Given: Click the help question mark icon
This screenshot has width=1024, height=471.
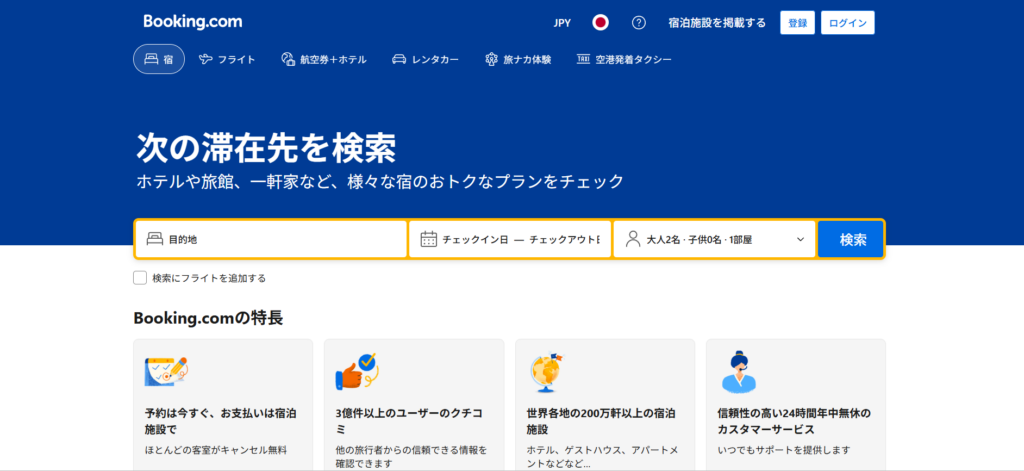Looking at the screenshot, I should pos(639,22).
